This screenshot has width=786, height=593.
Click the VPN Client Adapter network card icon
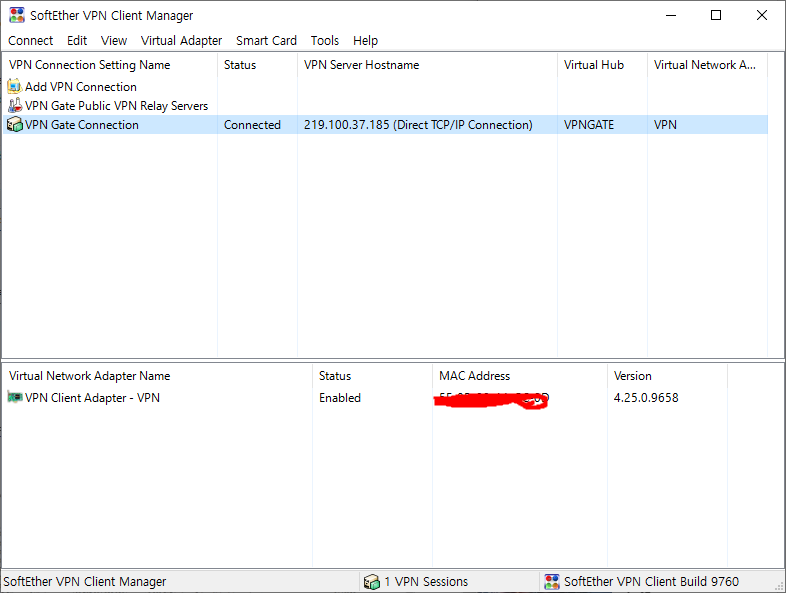(15, 398)
